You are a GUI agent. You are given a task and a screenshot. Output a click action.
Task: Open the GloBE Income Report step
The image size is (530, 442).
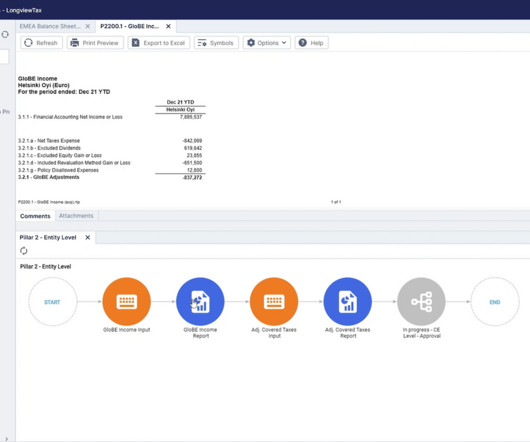pos(200,302)
